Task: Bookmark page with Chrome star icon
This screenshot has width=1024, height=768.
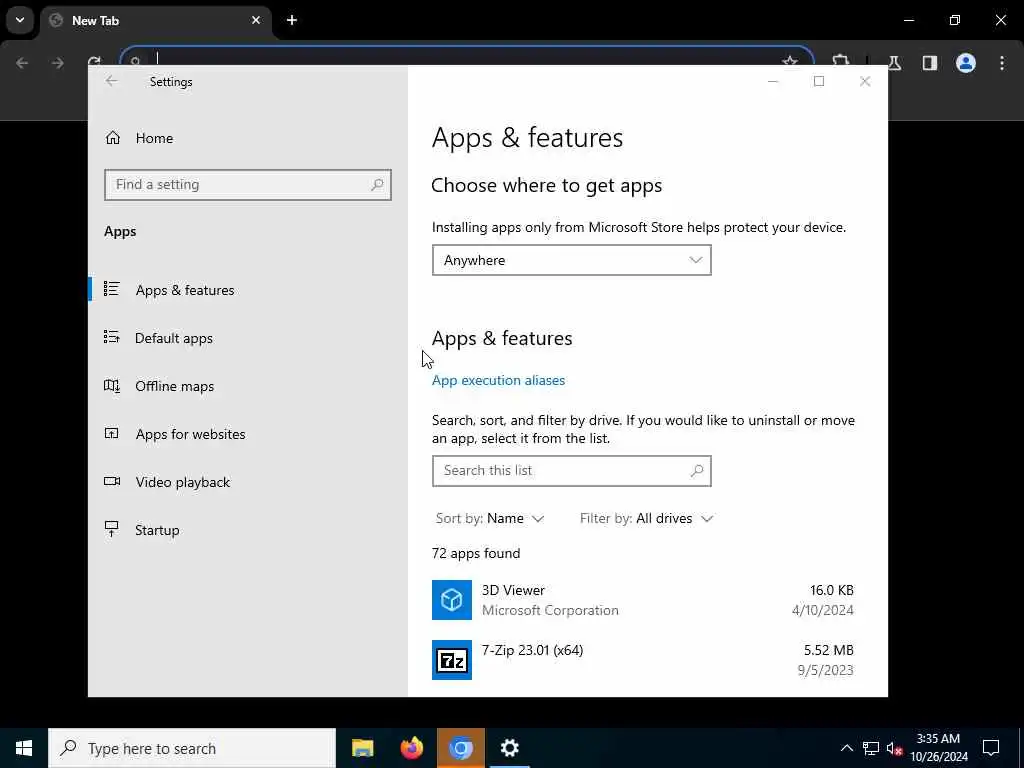Action: pyautogui.click(x=790, y=63)
